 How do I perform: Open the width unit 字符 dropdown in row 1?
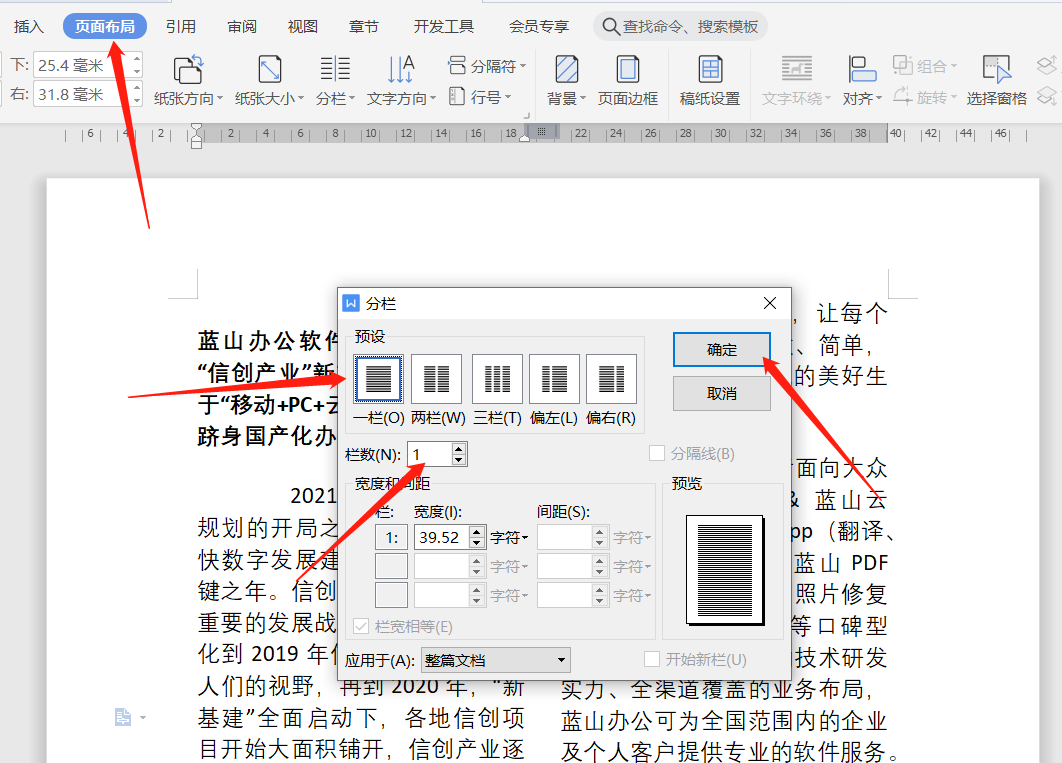click(x=509, y=538)
